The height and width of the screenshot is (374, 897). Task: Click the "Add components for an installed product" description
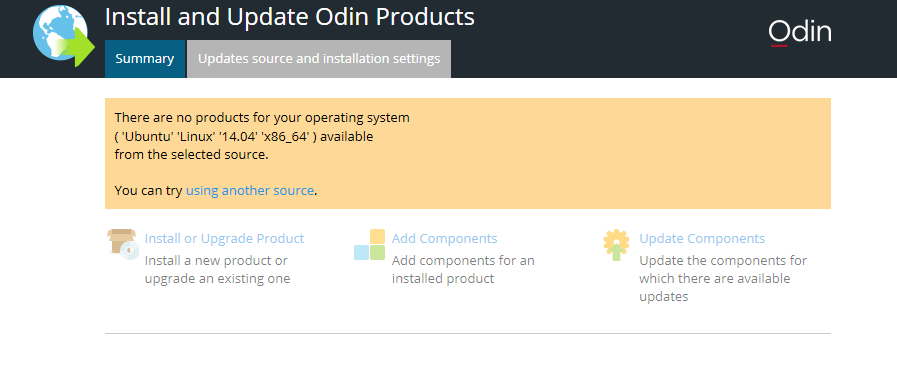pyautogui.click(x=463, y=270)
